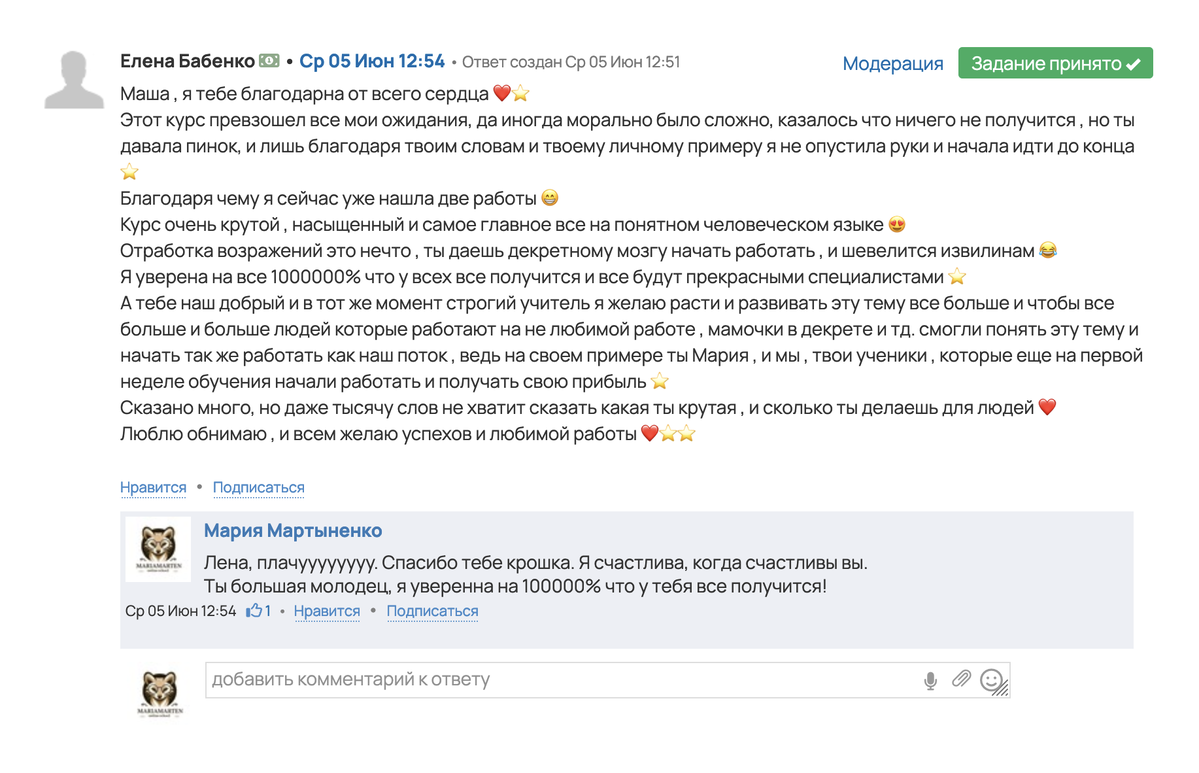Click the microphone icon in comment field
The image size is (1199, 773).
(x=930, y=681)
